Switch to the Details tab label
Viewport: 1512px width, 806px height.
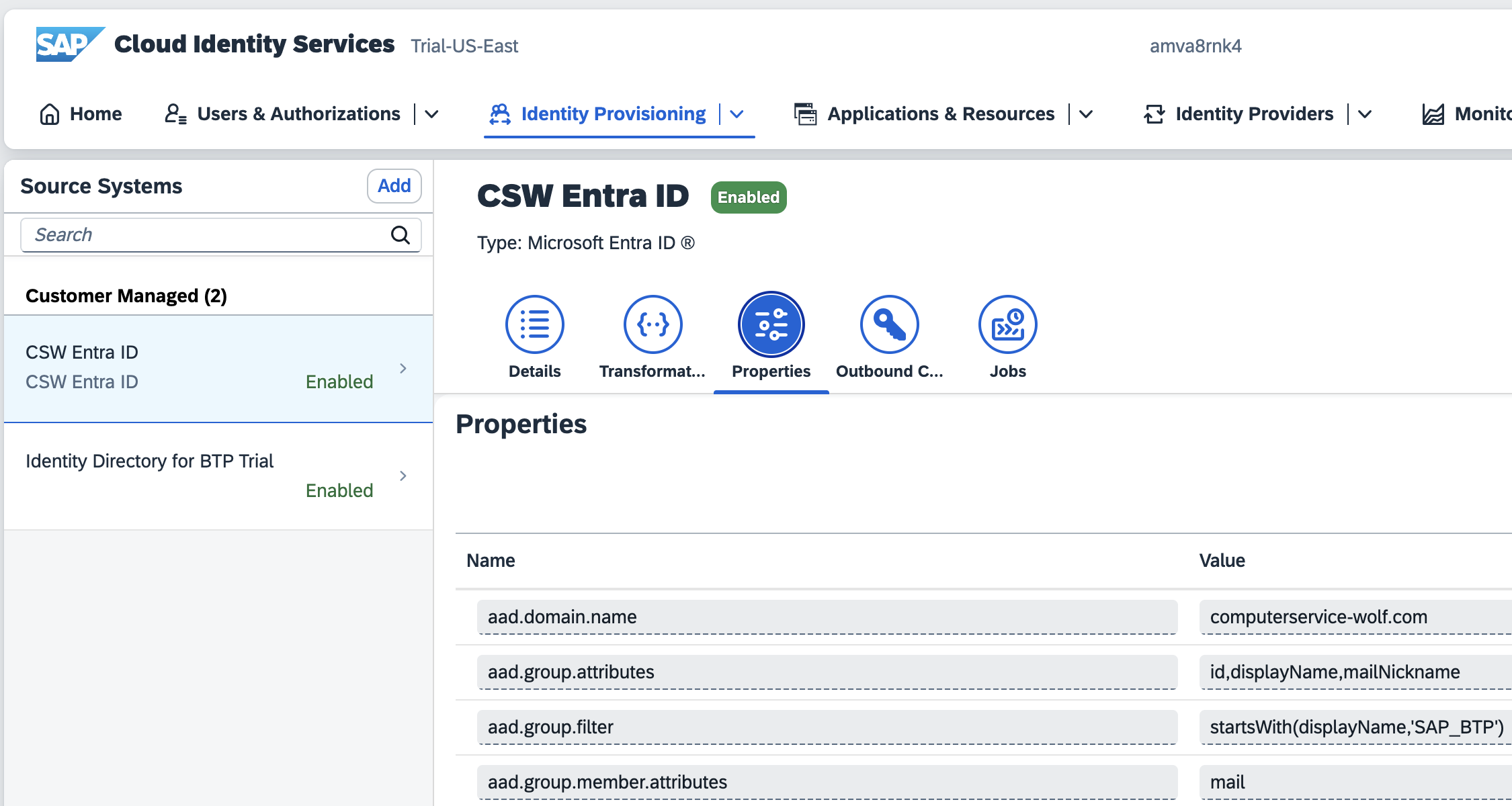coord(535,371)
